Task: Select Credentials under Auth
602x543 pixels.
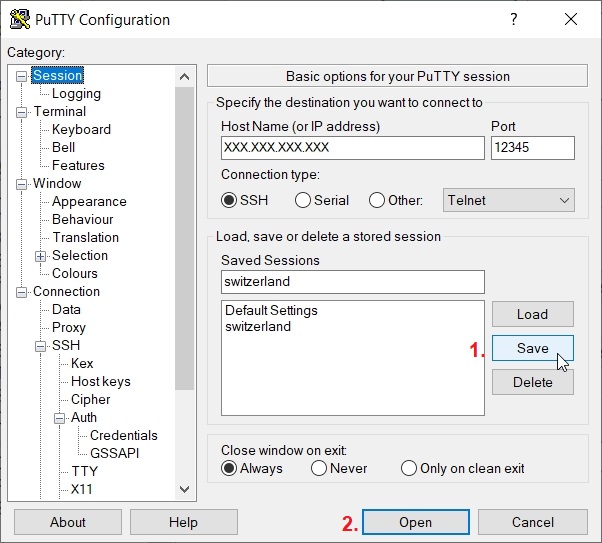Action: [x=123, y=436]
